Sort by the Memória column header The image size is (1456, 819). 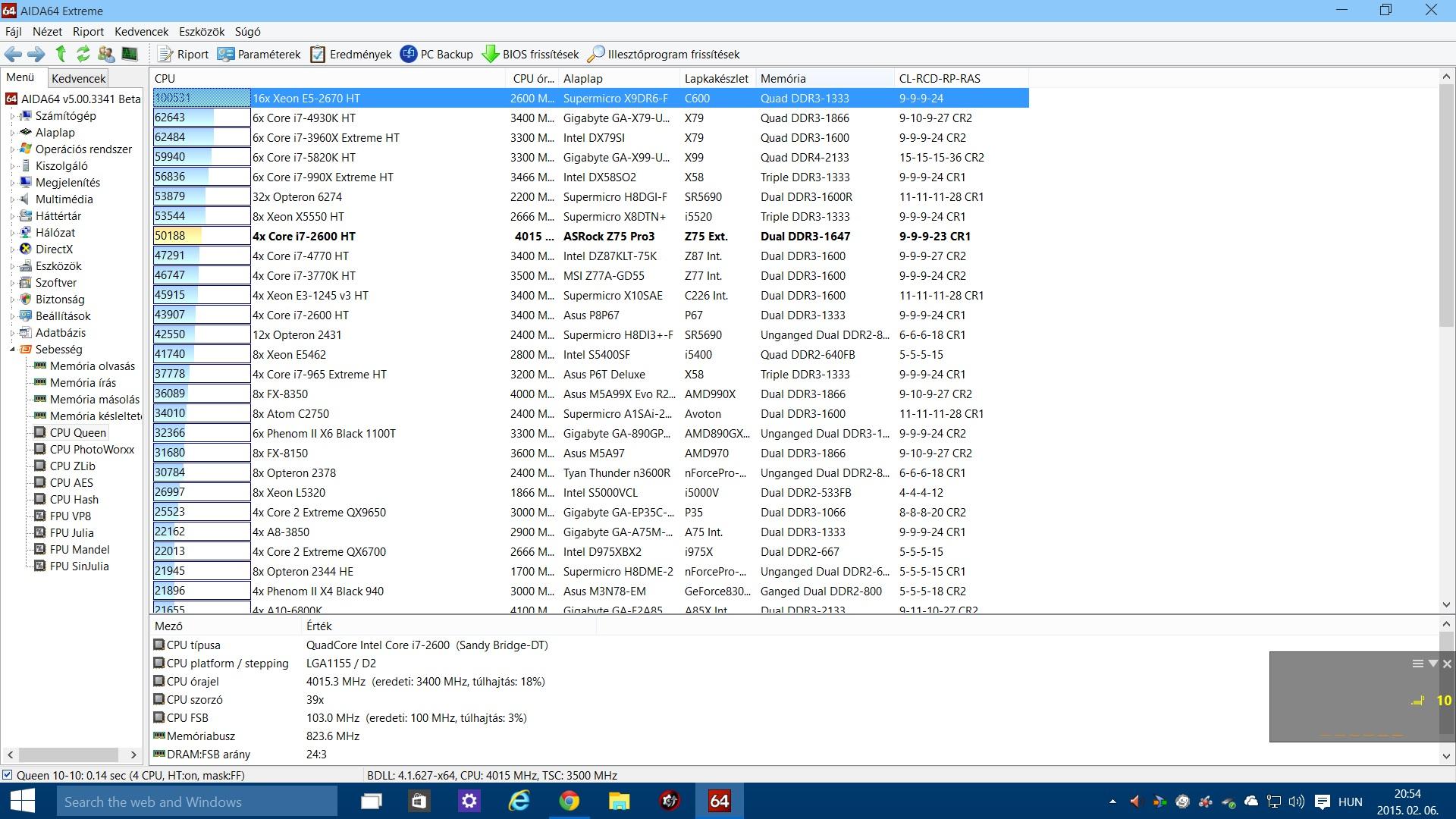click(825, 78)
